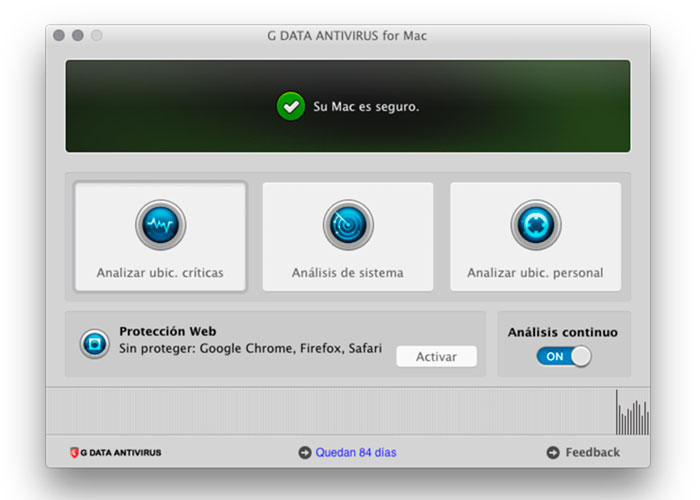The height and width of the screenshot is (500, 700).
Task: Click the waveform icon for critical locations scan
Action: click(x=161, y=225)
